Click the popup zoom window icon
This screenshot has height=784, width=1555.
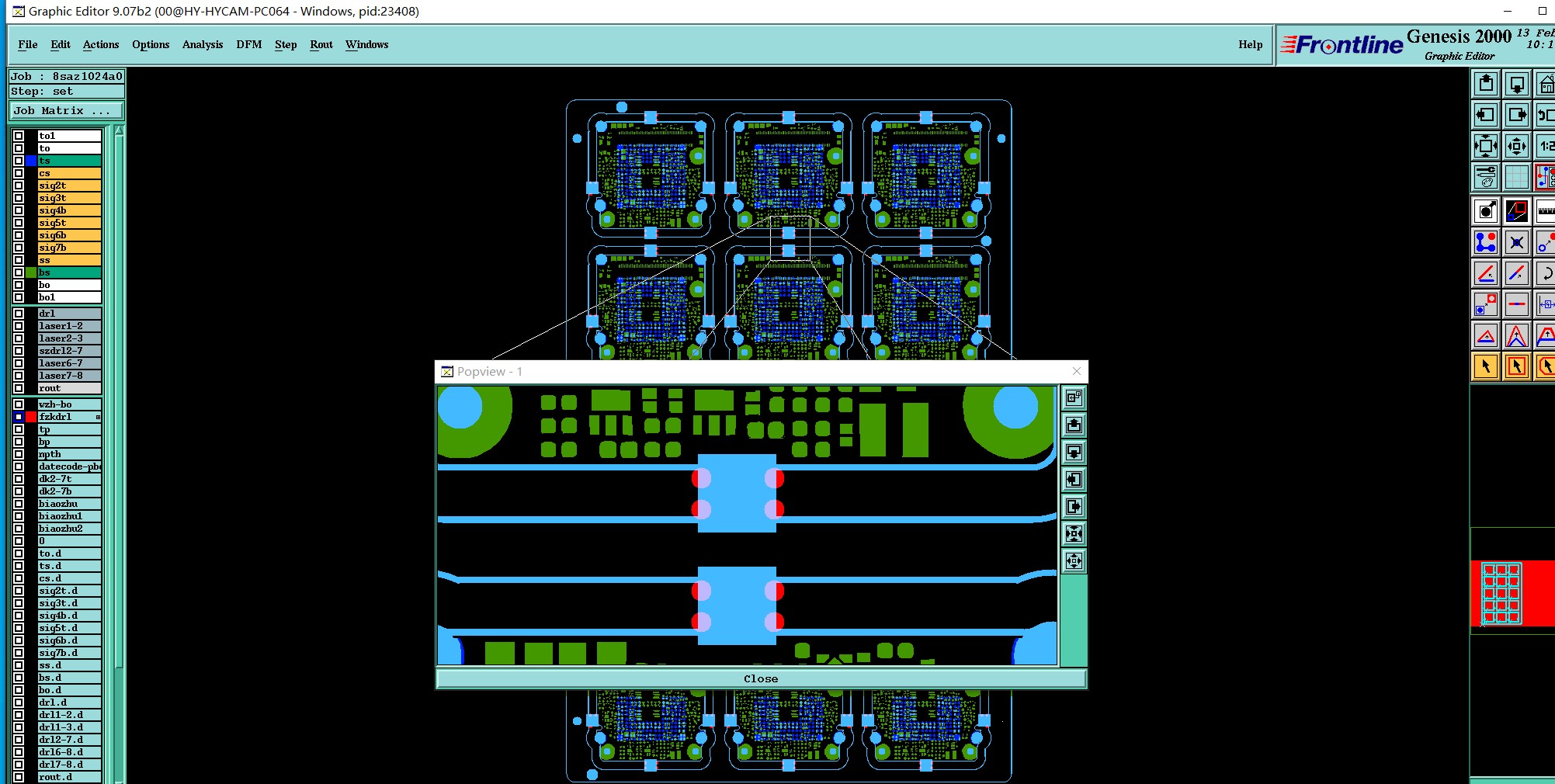coord(1517,210)
